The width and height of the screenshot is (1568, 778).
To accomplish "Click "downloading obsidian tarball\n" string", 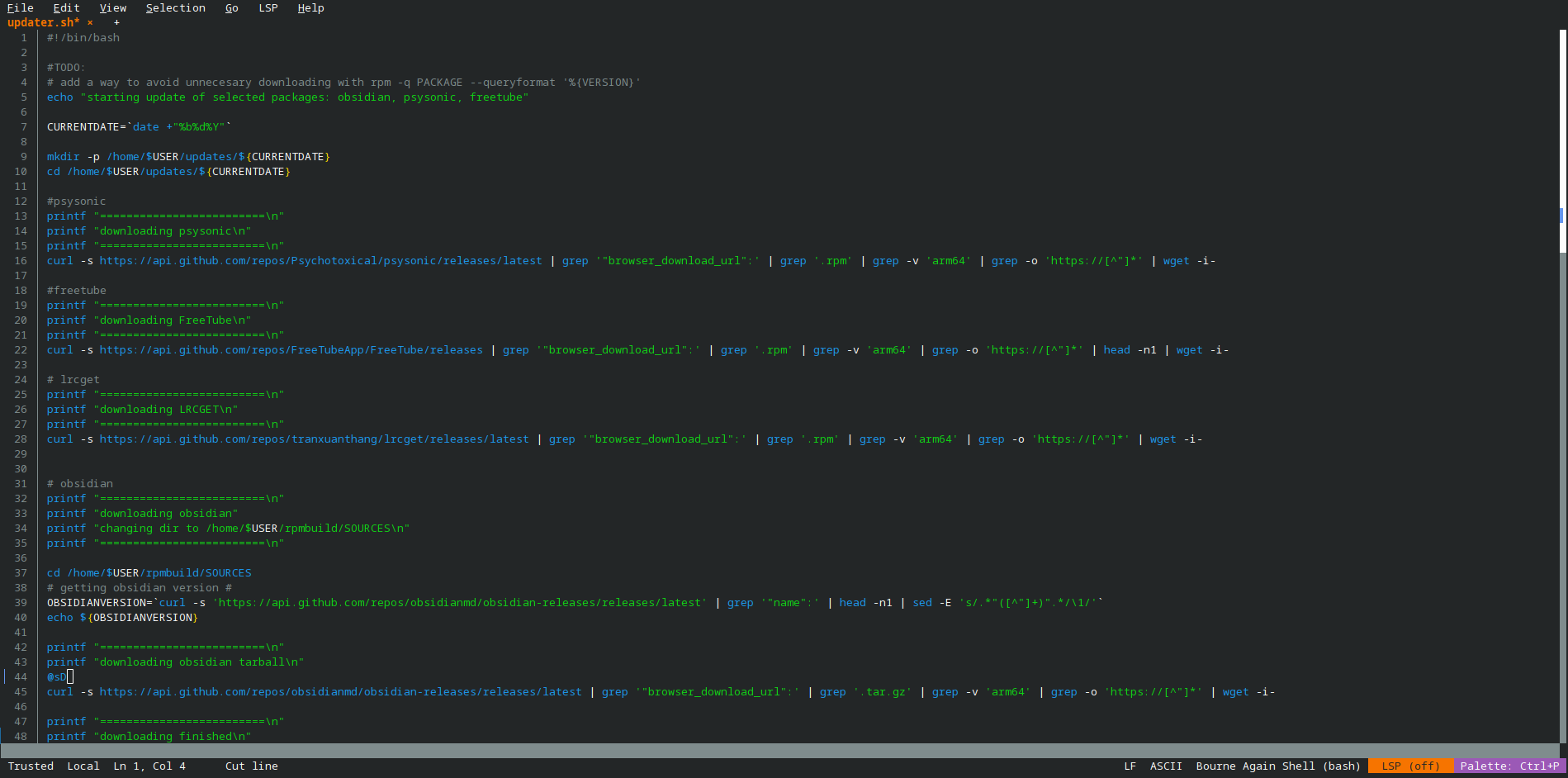I will tap(199, 662).
